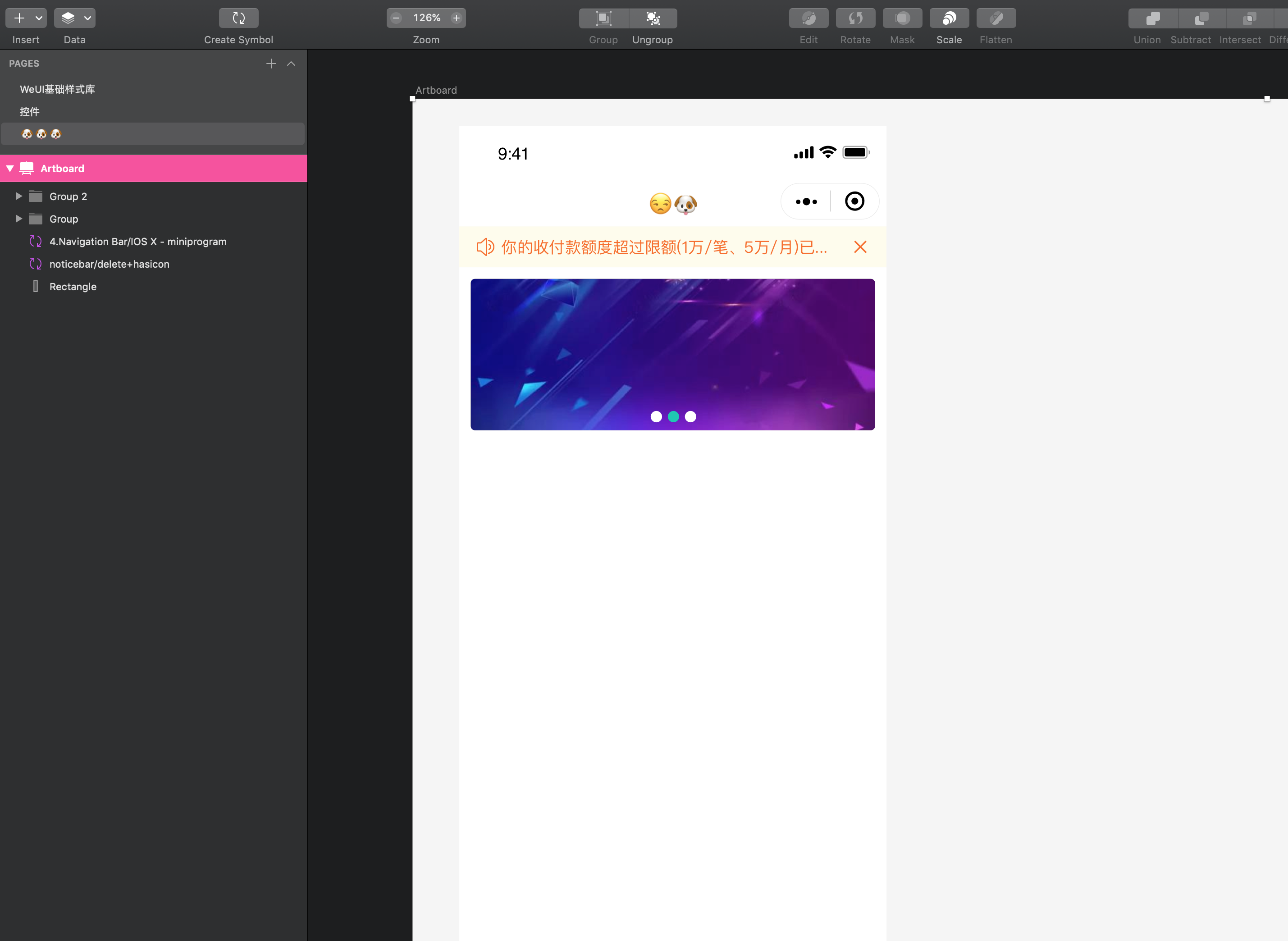Click the Mask toolbar icon

pos(902,18)
